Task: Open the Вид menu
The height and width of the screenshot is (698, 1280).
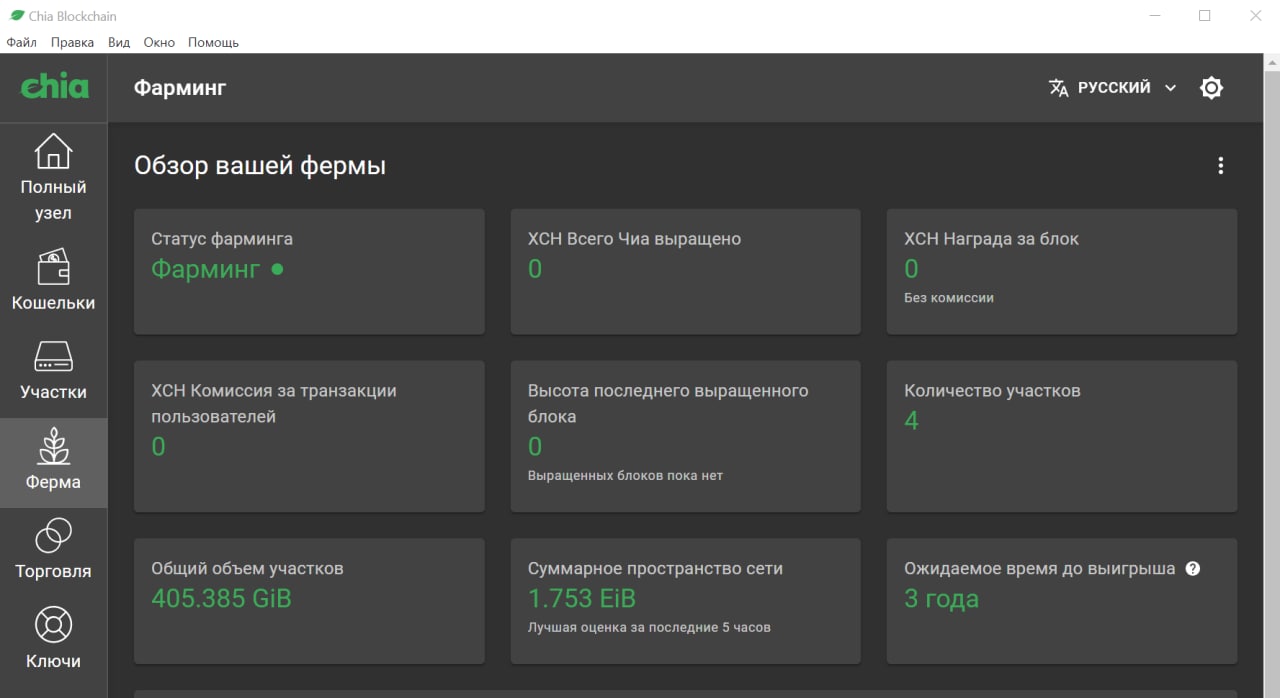Action: (x=119, y=43)
